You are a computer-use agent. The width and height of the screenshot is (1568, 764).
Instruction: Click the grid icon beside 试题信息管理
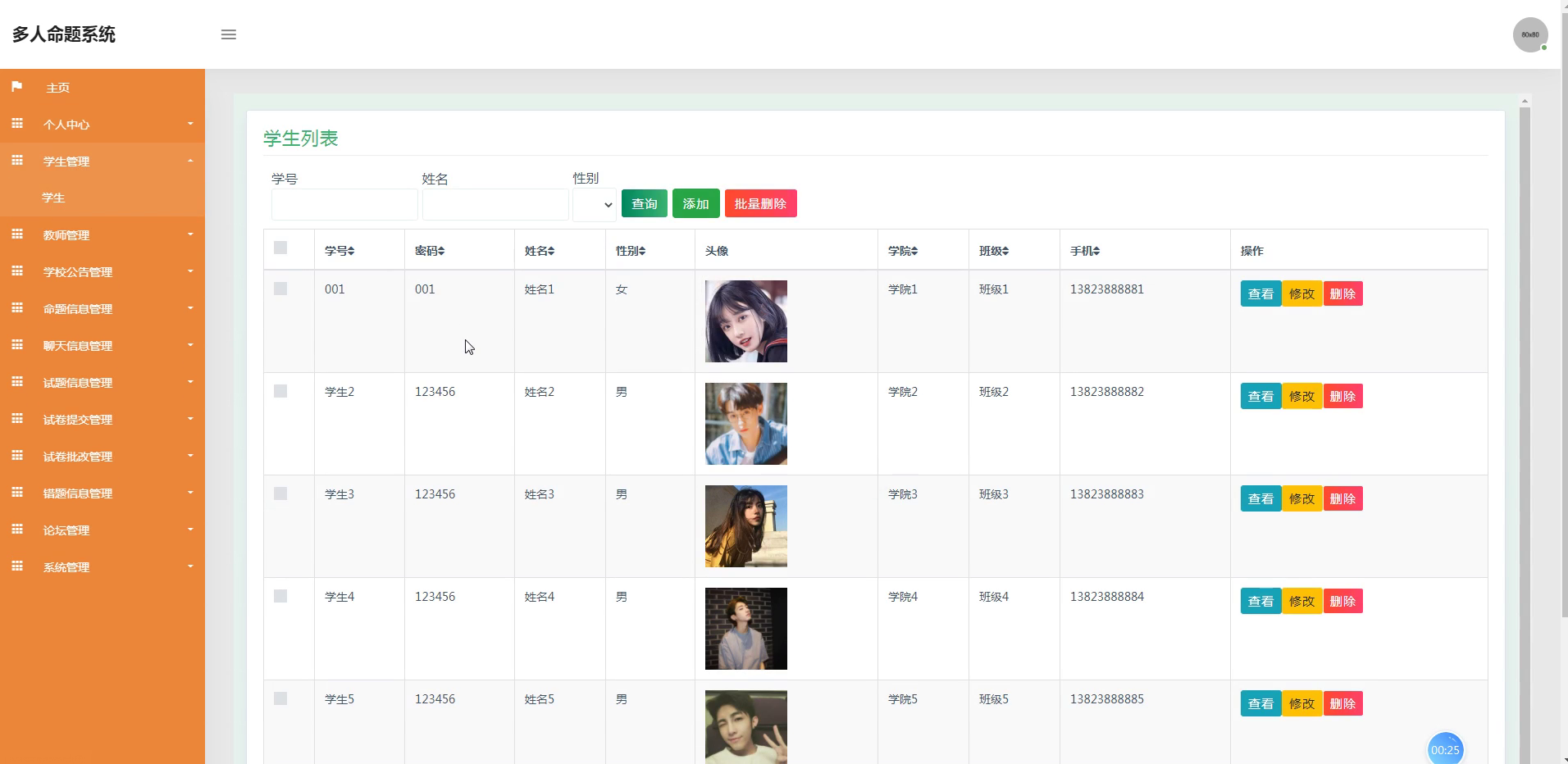(17, 382)
